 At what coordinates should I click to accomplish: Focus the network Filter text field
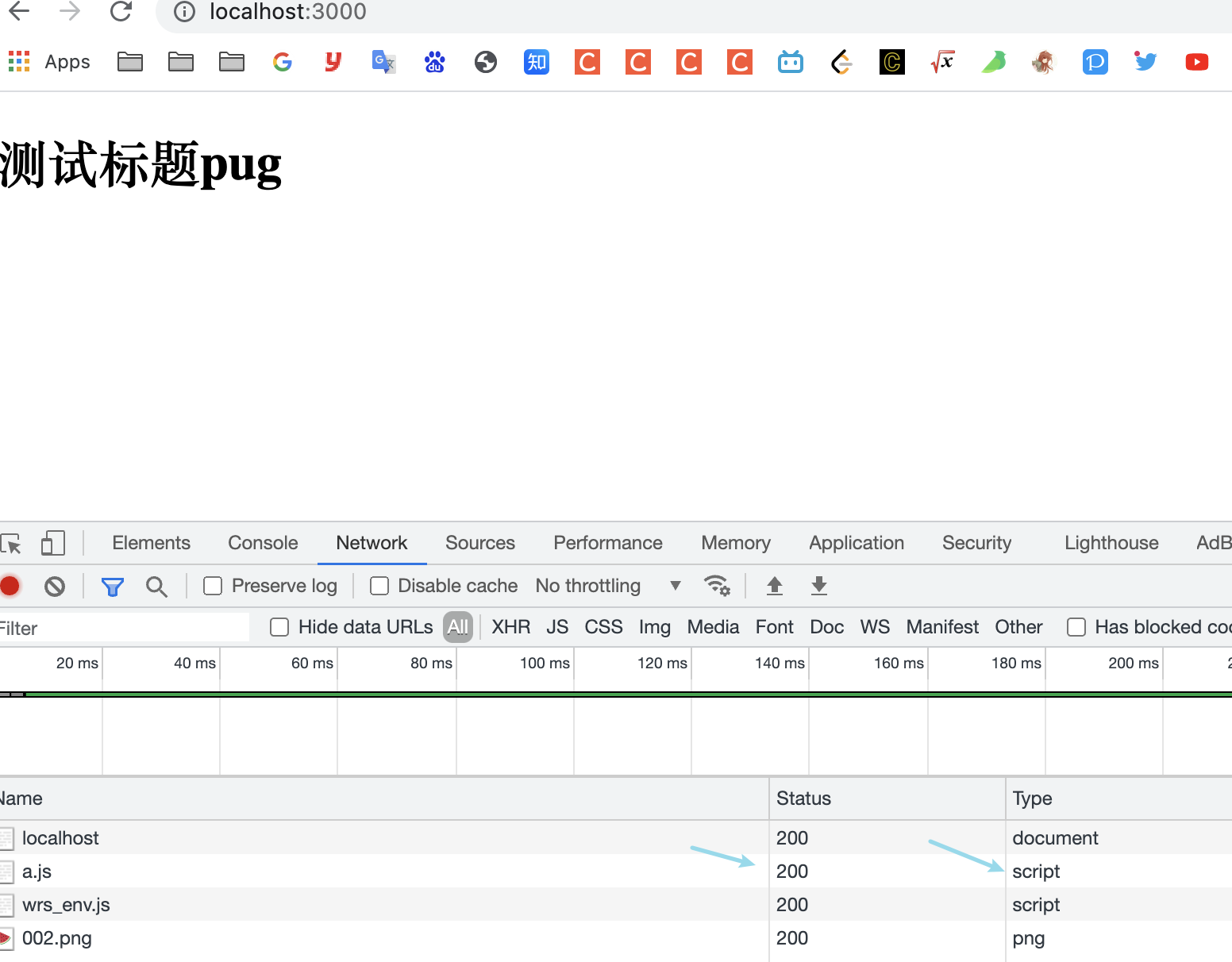coord(124,628)
